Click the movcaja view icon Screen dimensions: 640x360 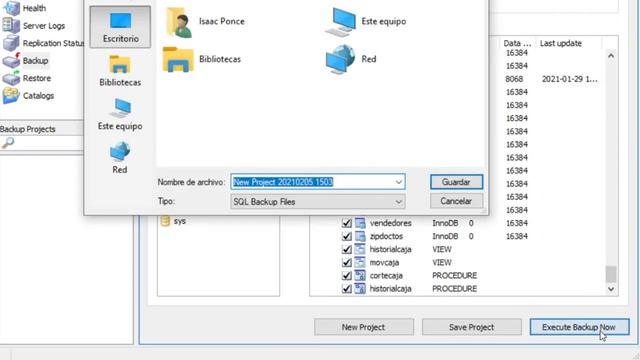coord(360,262)
